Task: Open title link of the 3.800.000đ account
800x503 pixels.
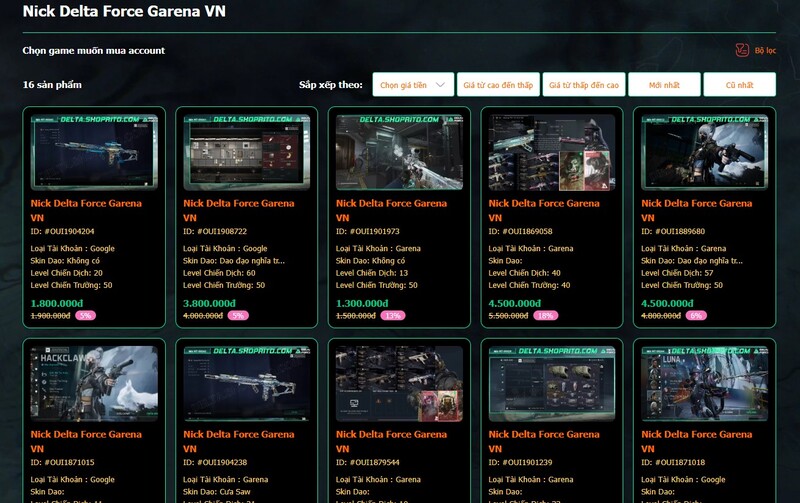Action: point(239,210)
